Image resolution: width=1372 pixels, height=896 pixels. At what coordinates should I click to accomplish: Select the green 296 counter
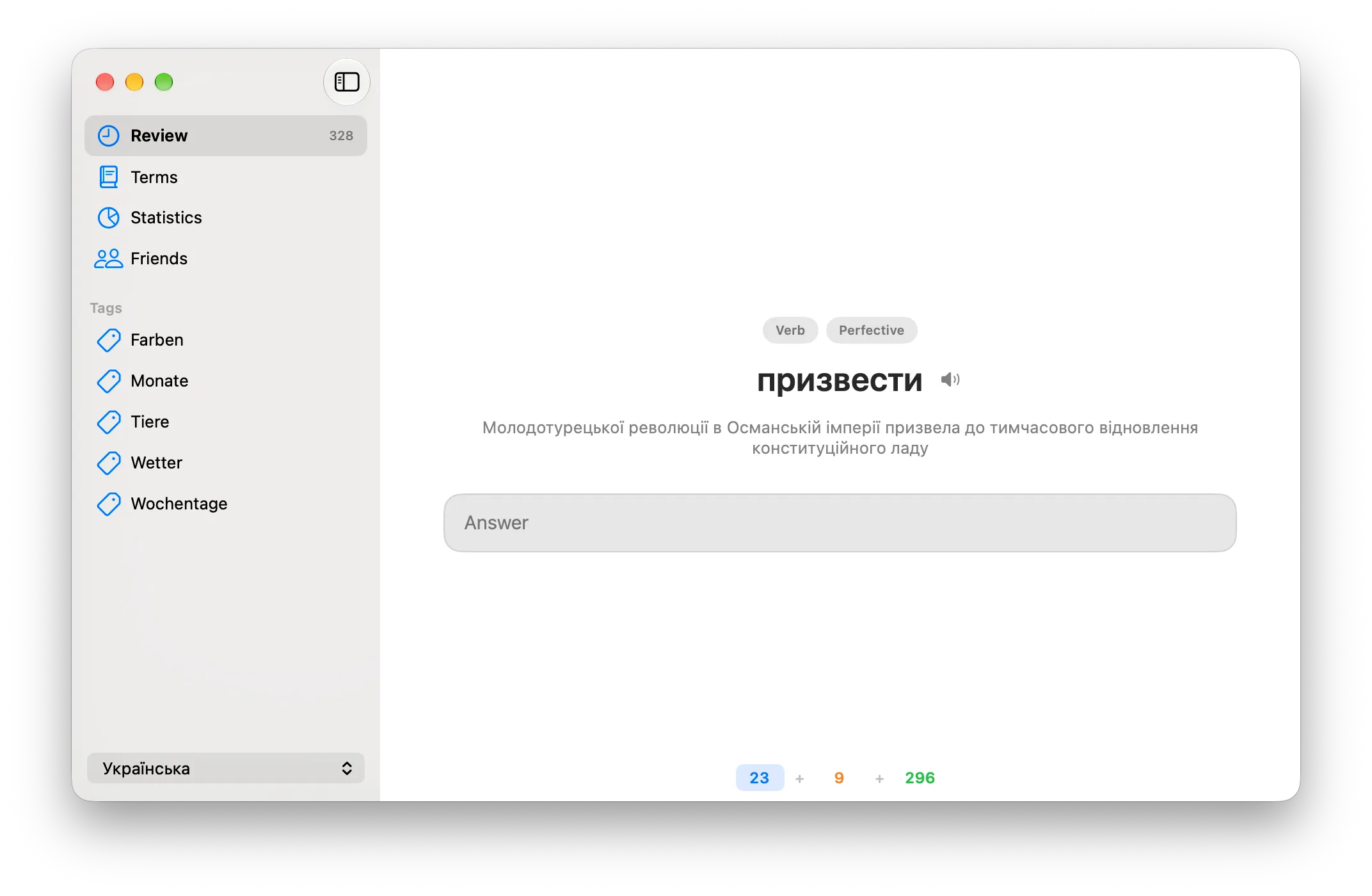920,778
